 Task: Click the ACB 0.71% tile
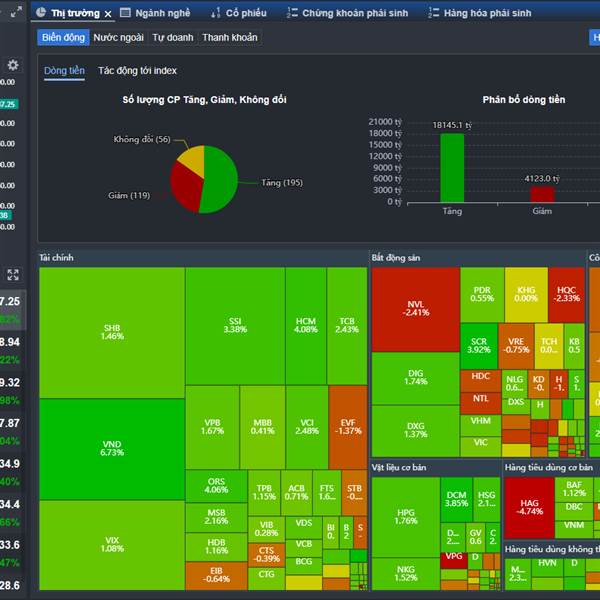tap(297, 493)
